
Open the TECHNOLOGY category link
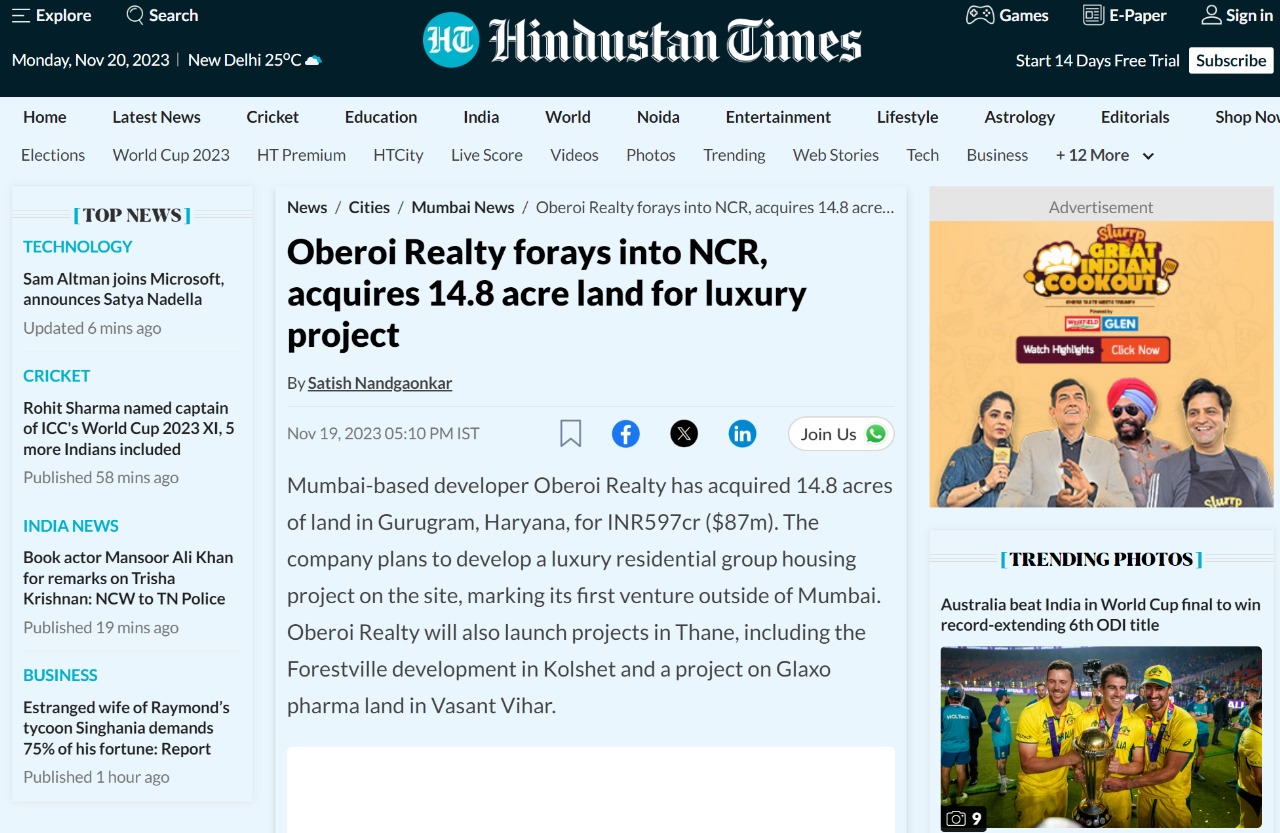tap(77, 246)
